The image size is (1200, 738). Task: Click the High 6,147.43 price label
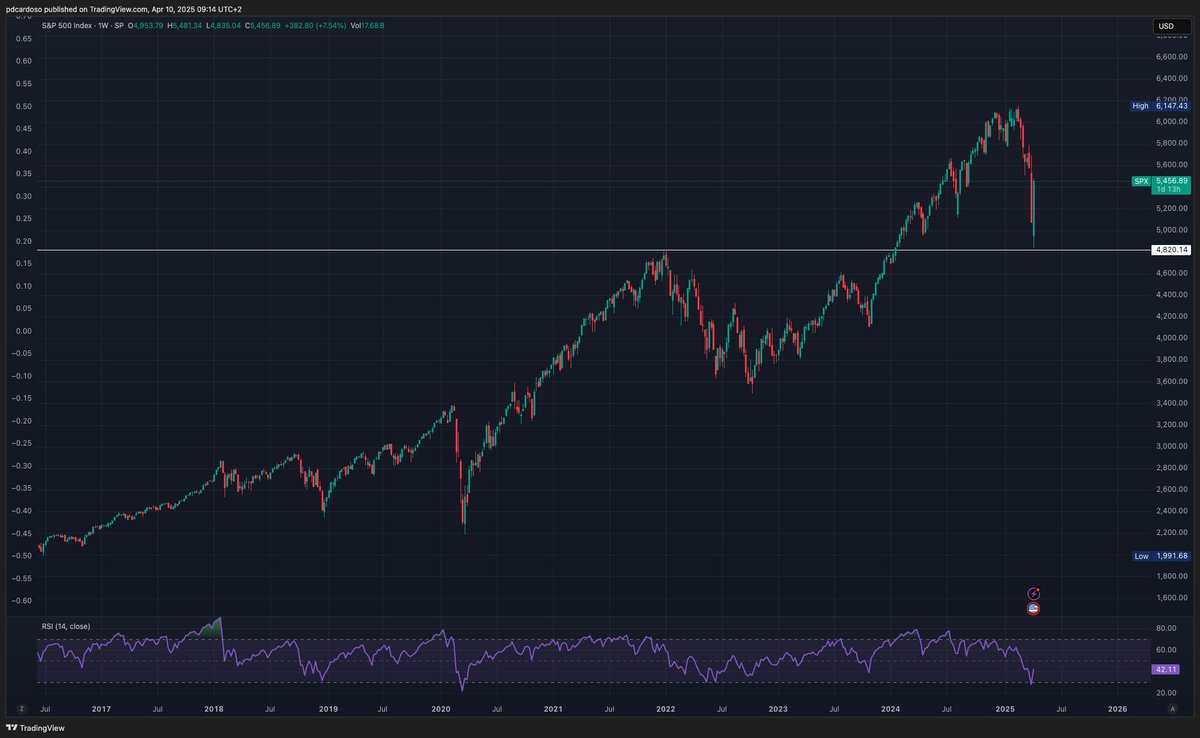click(x=1159, y=105)
